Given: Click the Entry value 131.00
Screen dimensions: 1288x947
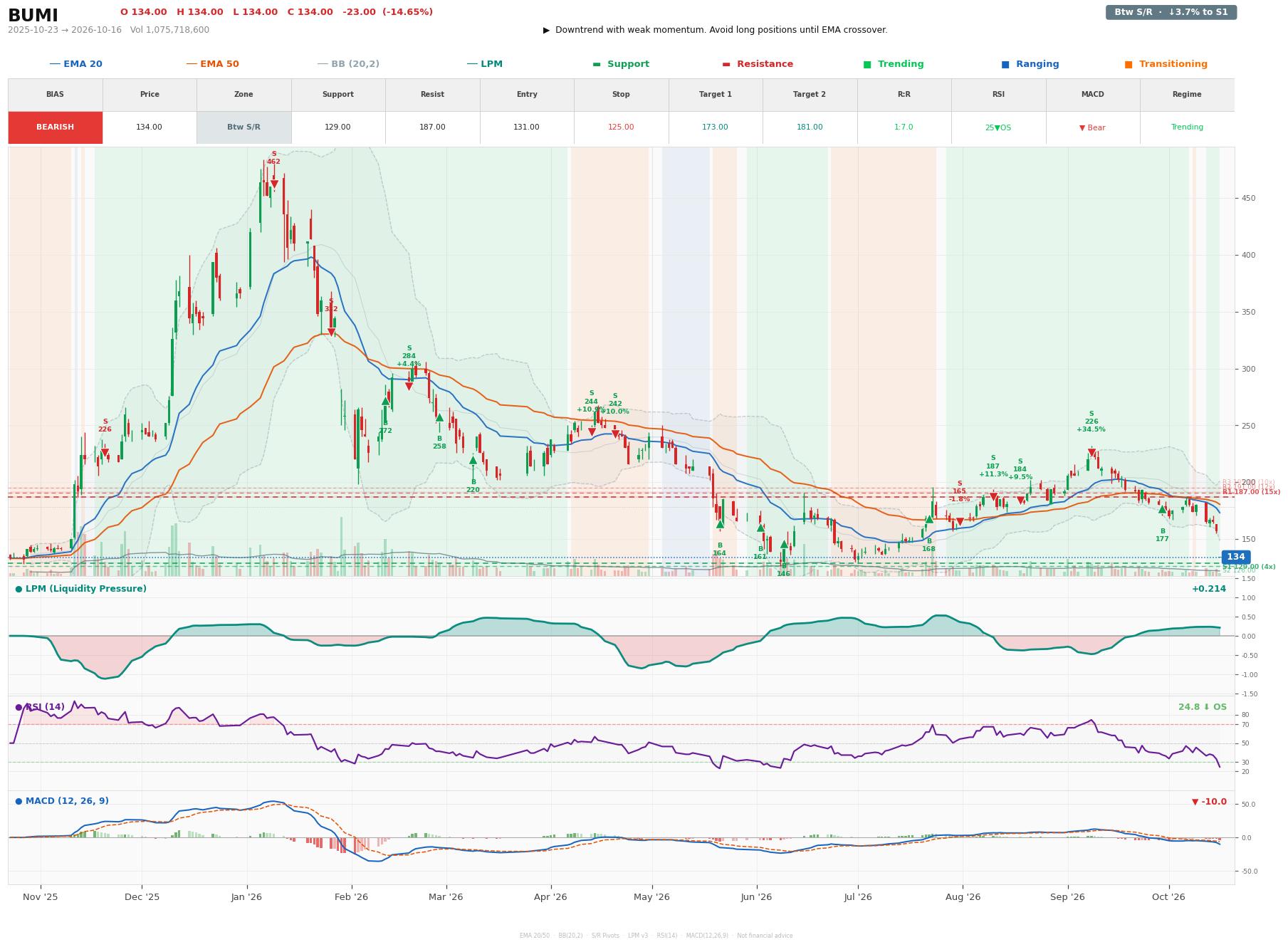Looking at the screenshot, I should pos(526,127).
